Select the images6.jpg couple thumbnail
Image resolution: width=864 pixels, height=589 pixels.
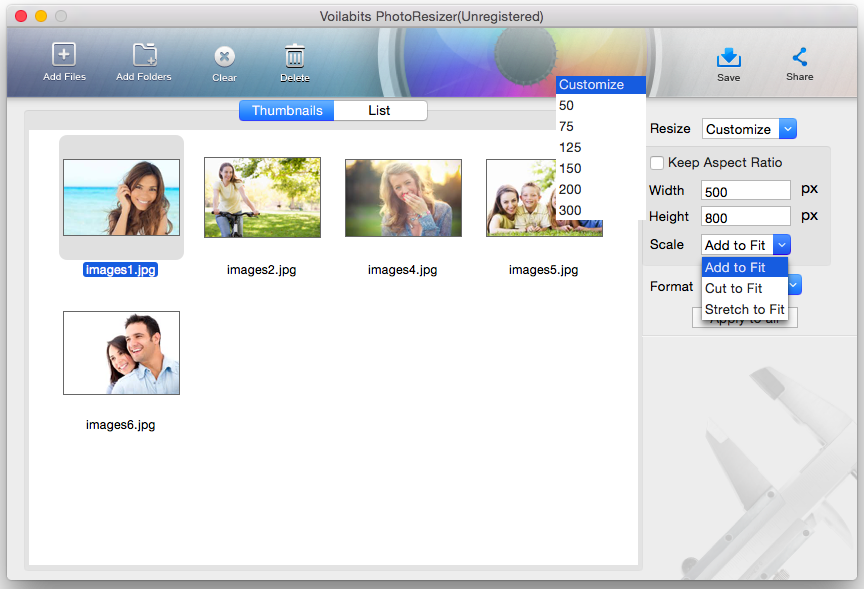[x=121, y=352]
